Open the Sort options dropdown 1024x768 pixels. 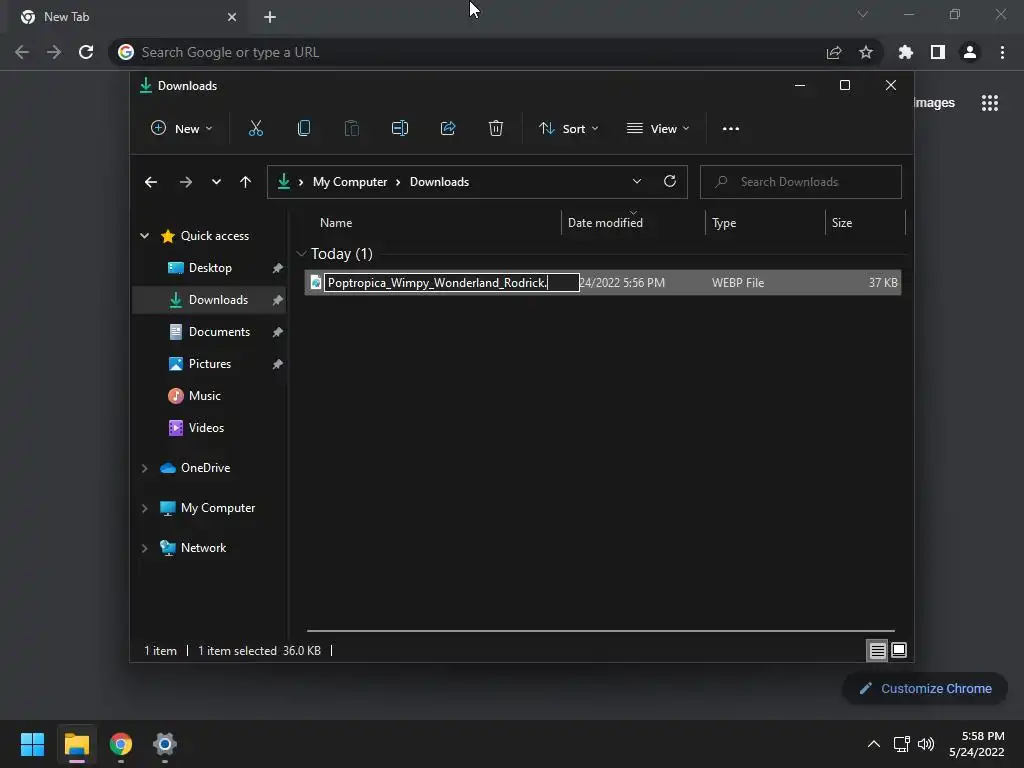pos(568,129)
